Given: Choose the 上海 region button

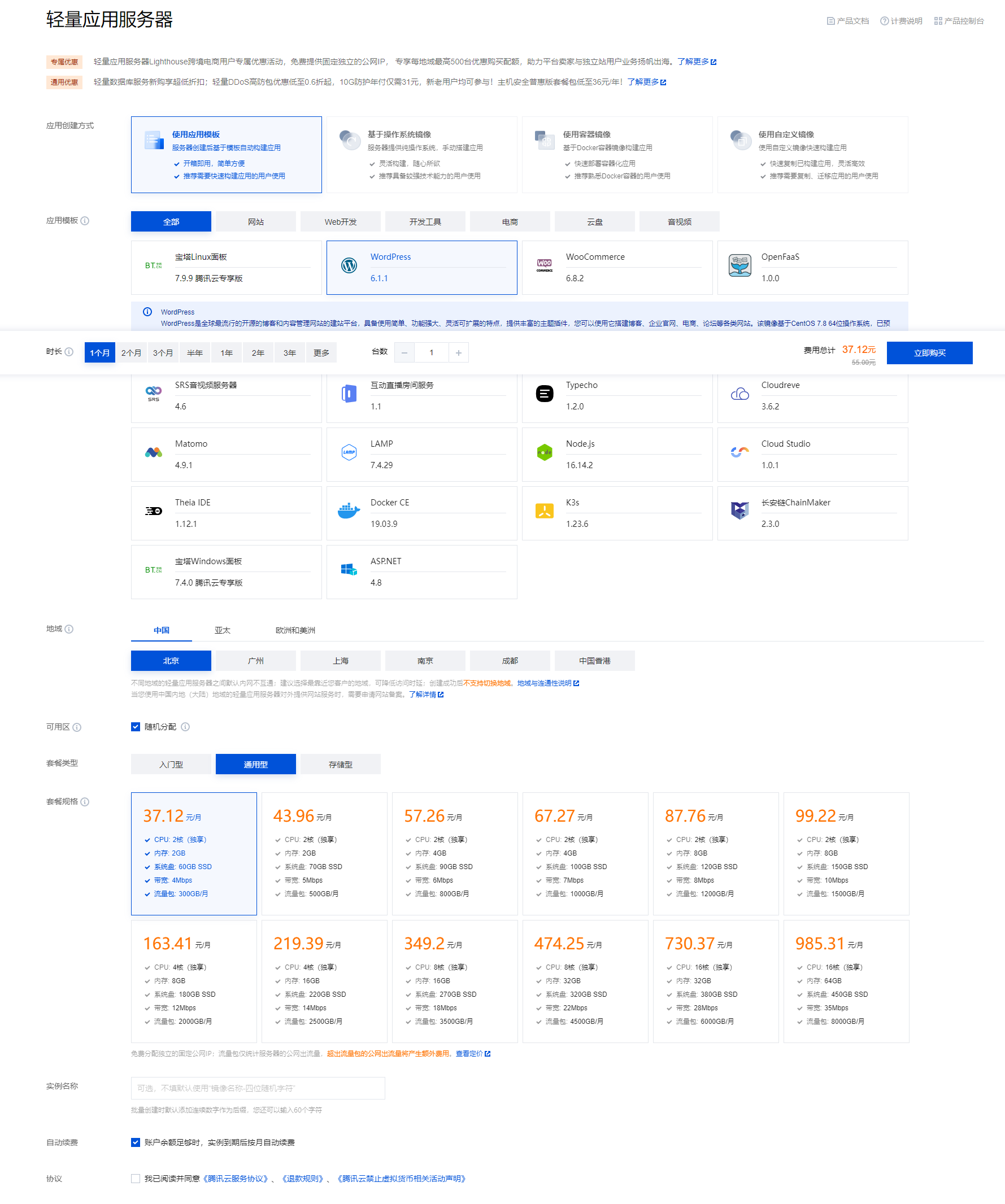Looking at the screenshot, I should point(341,661).
